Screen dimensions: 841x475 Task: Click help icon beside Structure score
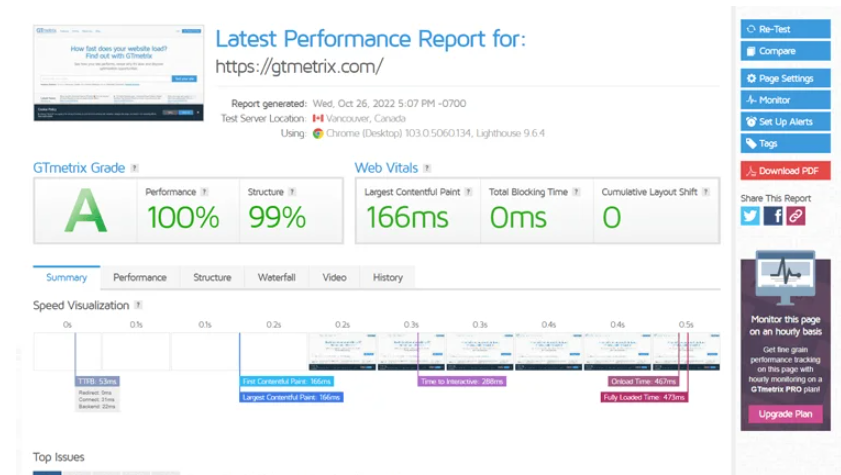[x=294, y=191]
